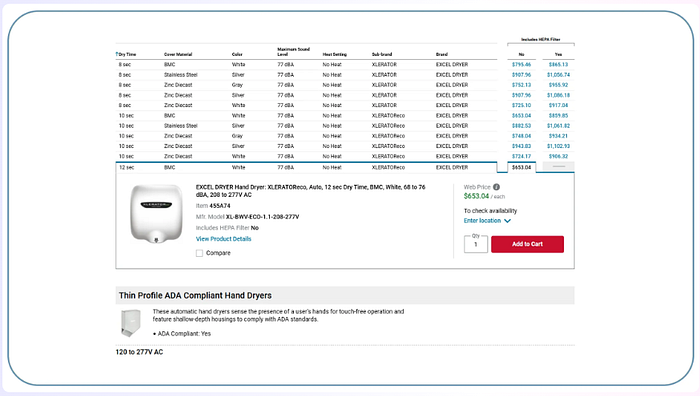Click the Mfr. Model XL-BWV-ECO-1.1-208-277V text
The image size is (700, 396).
pos(262,217)
